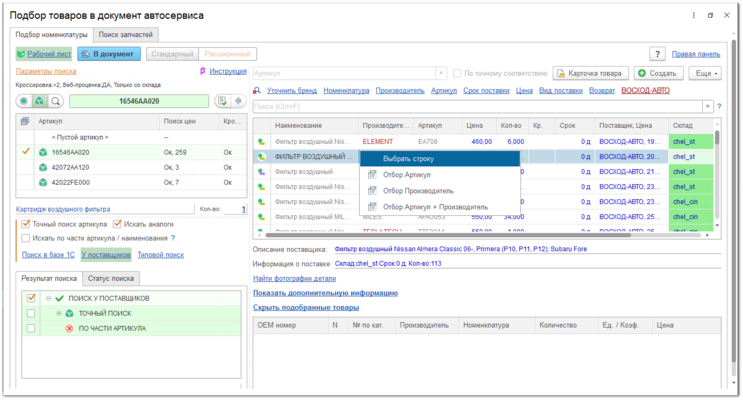Collapse the ПОИСК У ПОСТАВЩИКОВ tree node
This screenshot has width=743, height=400.
coord(48,298)
